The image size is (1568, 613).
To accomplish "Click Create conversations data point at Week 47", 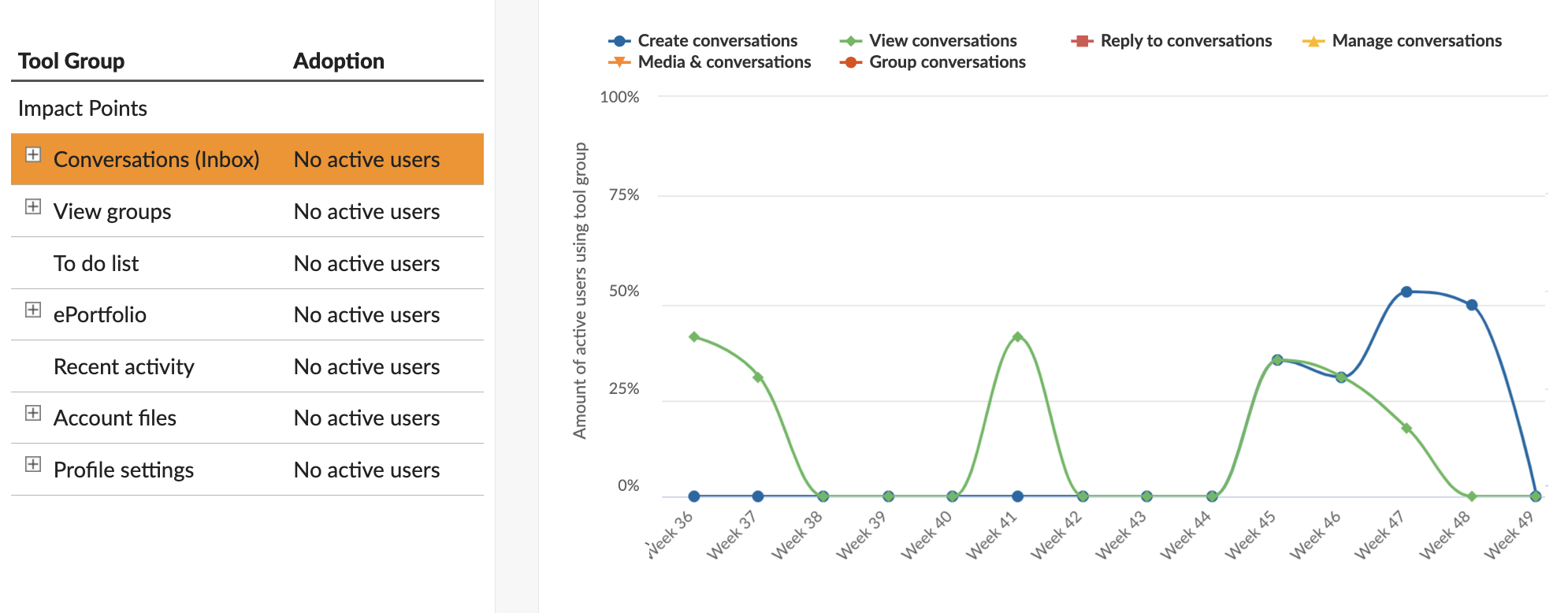I will click(x=1406, y=292).
